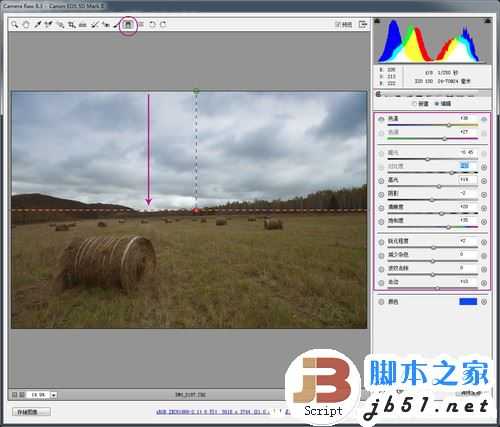Rotate the image clockwise
Viewport: 500px width, 427px height.
tap(163, 25)
